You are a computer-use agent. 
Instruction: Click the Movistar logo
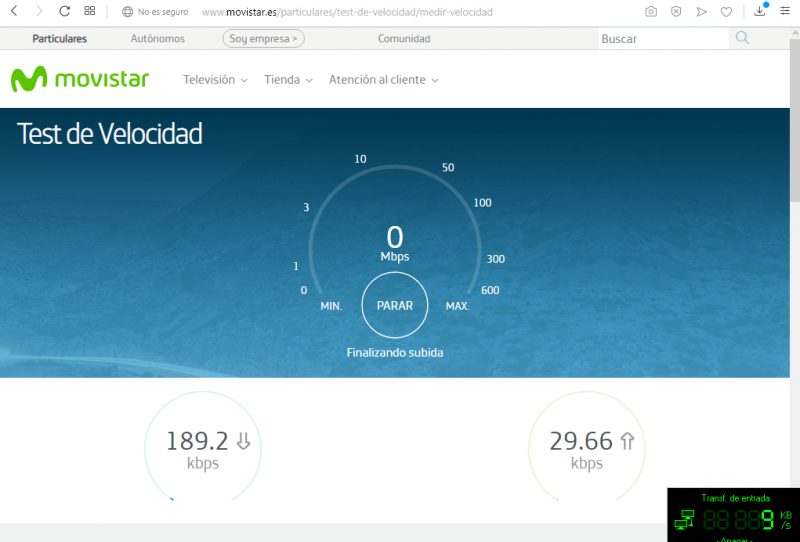point(80,79)
